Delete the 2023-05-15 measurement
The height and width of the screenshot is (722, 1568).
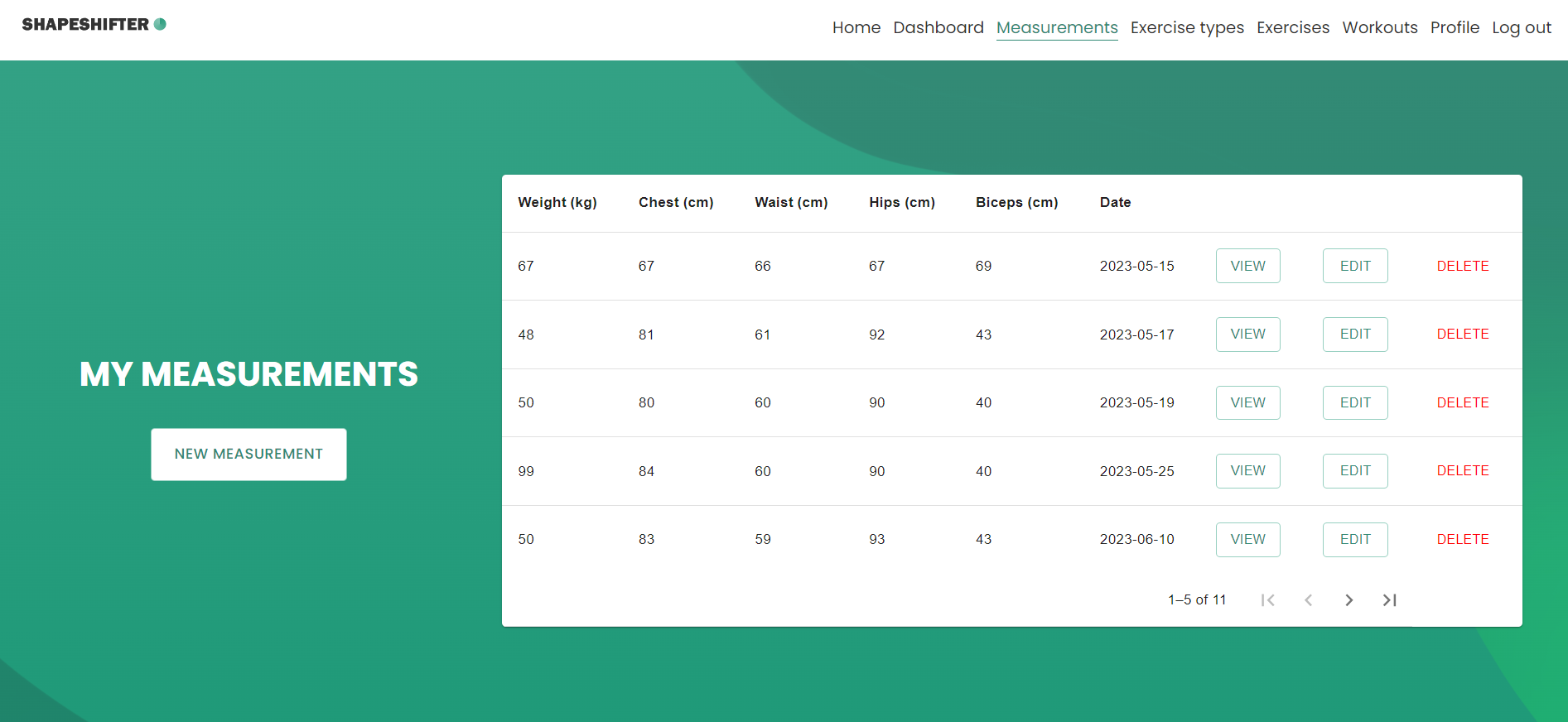1463,266
